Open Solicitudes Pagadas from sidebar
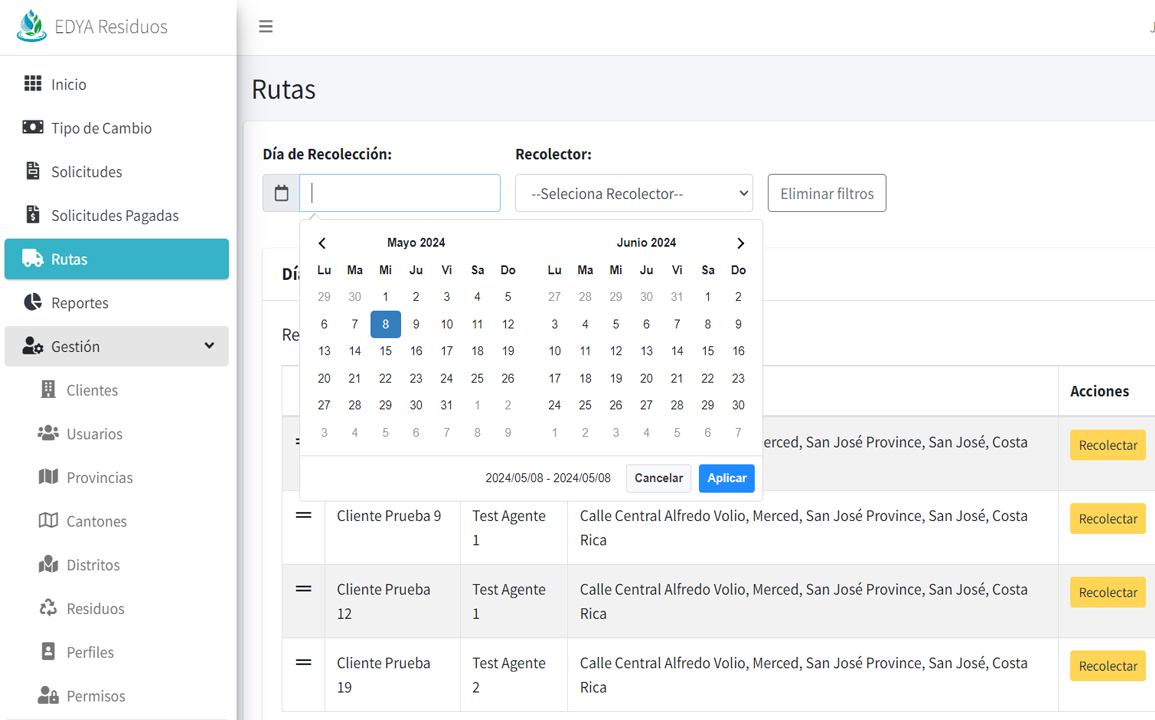 click(x=115, y=215)
